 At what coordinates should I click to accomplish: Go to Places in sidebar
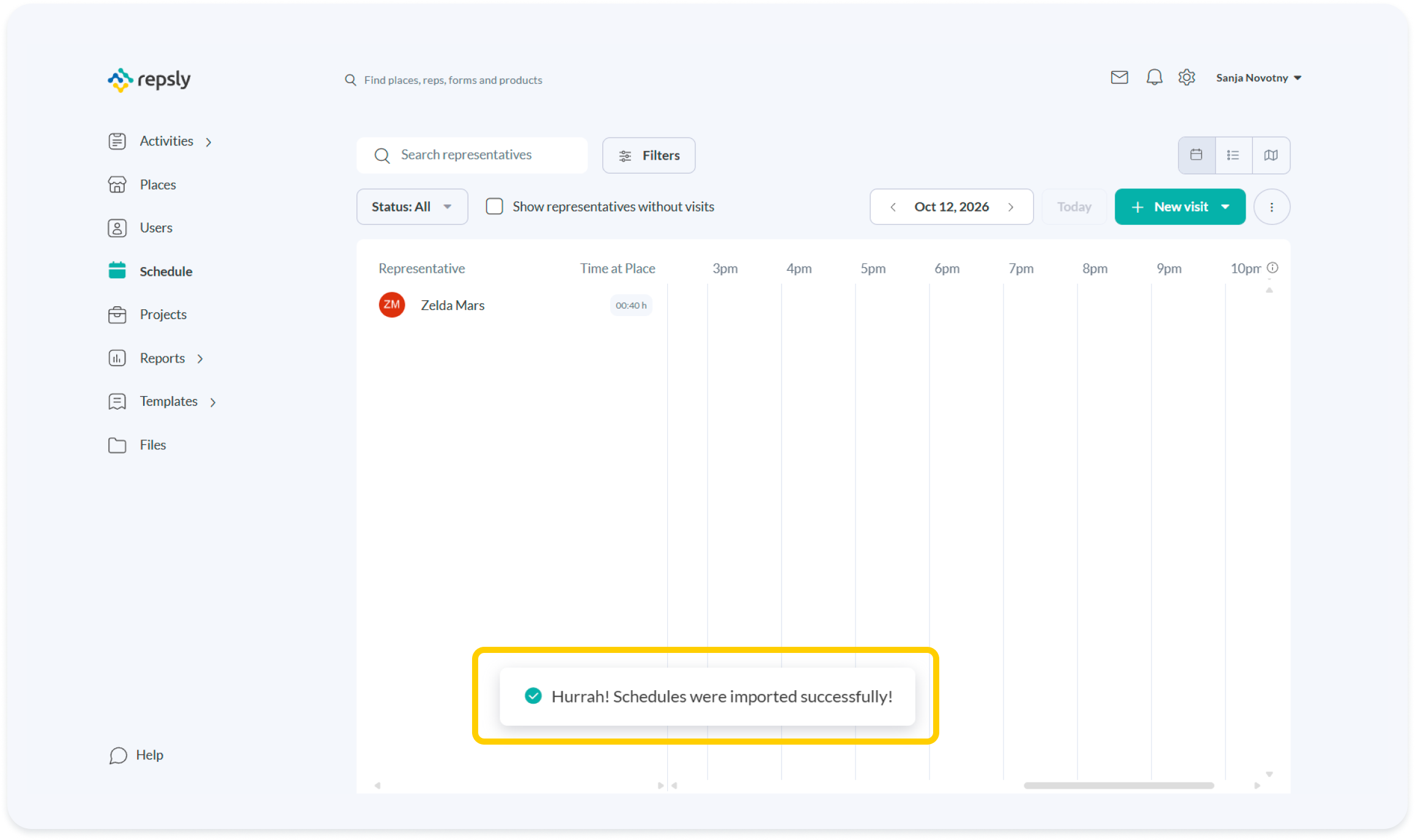pyautogui.click(x=142, y=185)
